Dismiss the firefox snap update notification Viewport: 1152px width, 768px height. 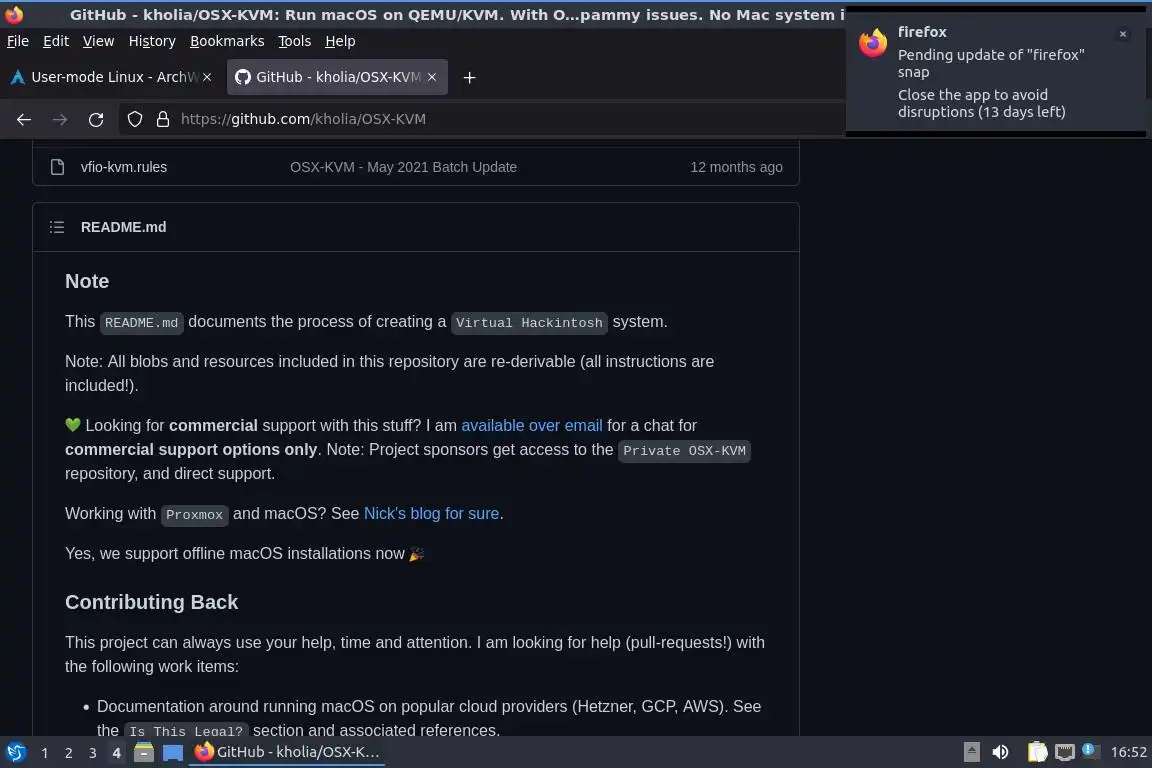click(x=1123, y=34)
